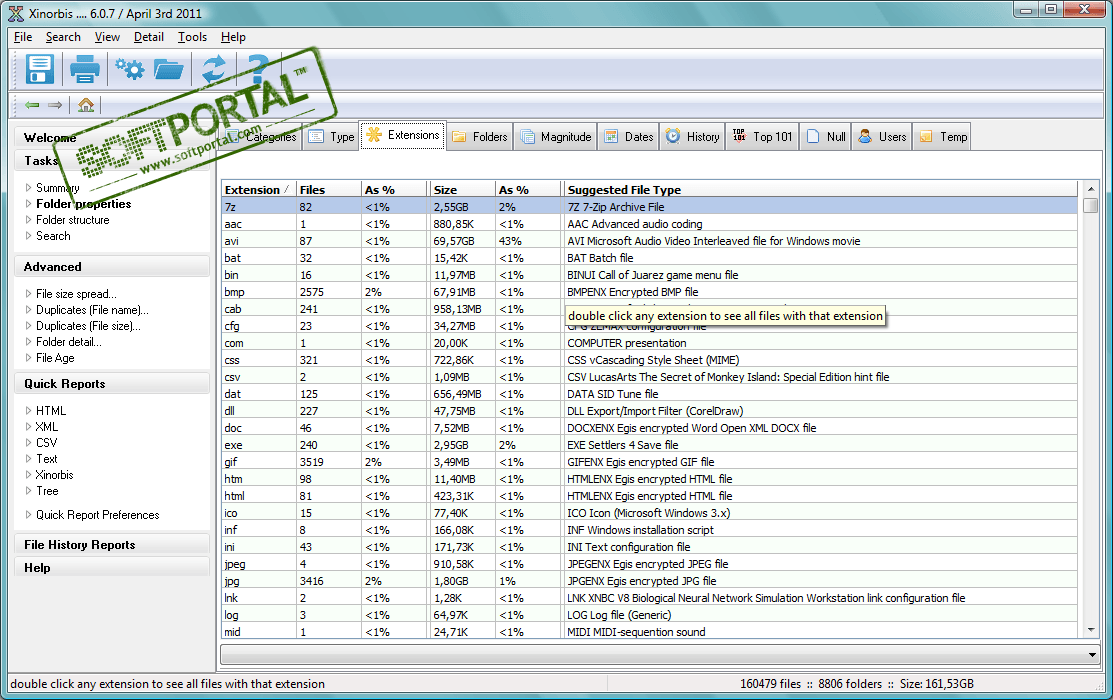Collapse the Quick Reports section header
This screenshot has width=1113, height=700.
pos(111,384)
